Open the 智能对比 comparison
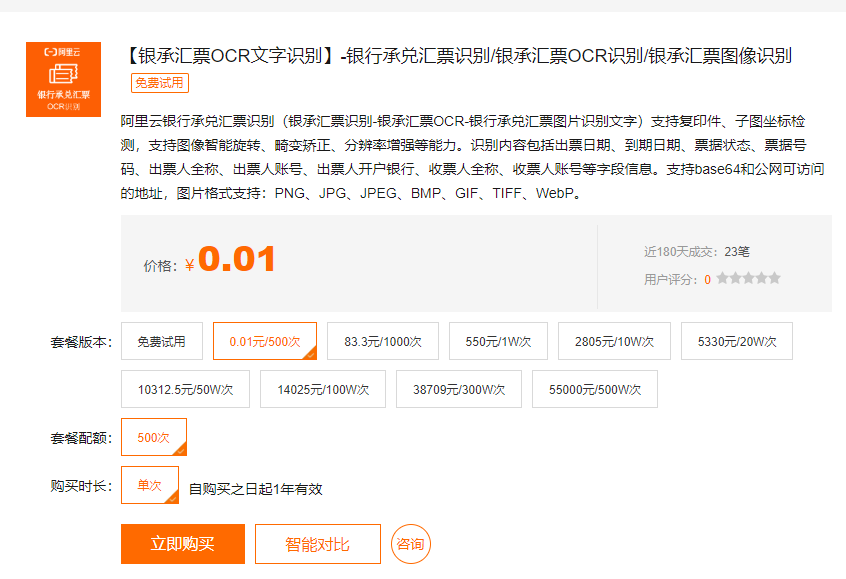The width and height of the screenshot is (846, 579). (x=318, y=544)
